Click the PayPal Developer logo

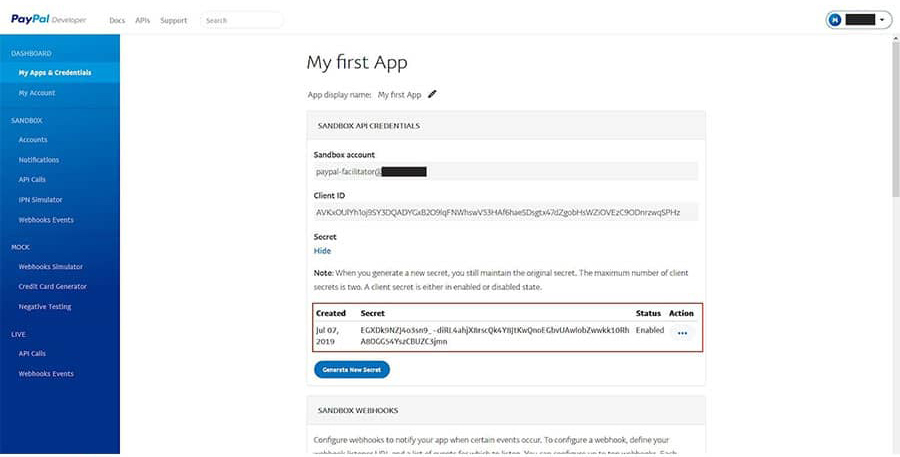[x=48, y=19]
